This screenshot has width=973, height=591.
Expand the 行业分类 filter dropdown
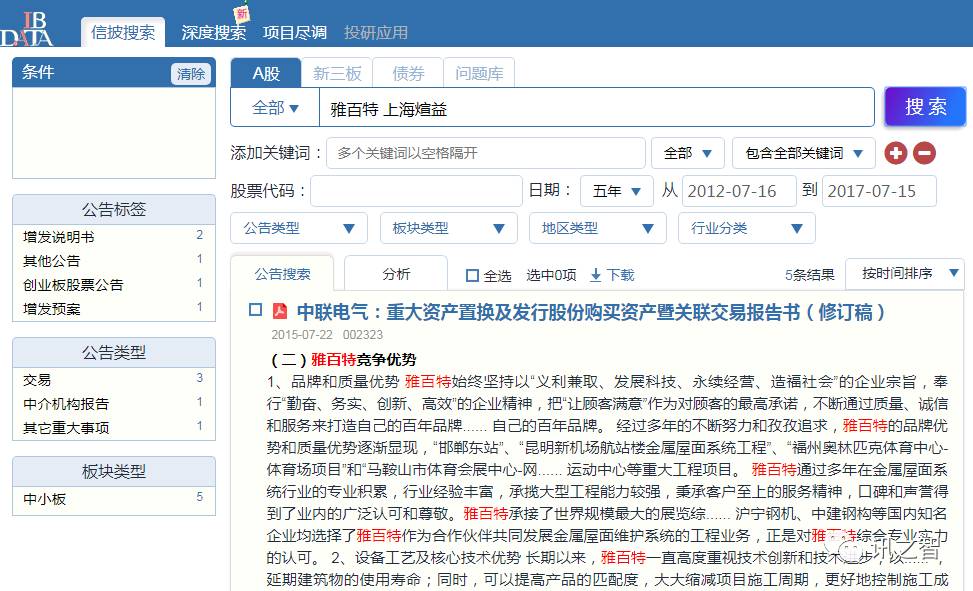pos(747,228)
